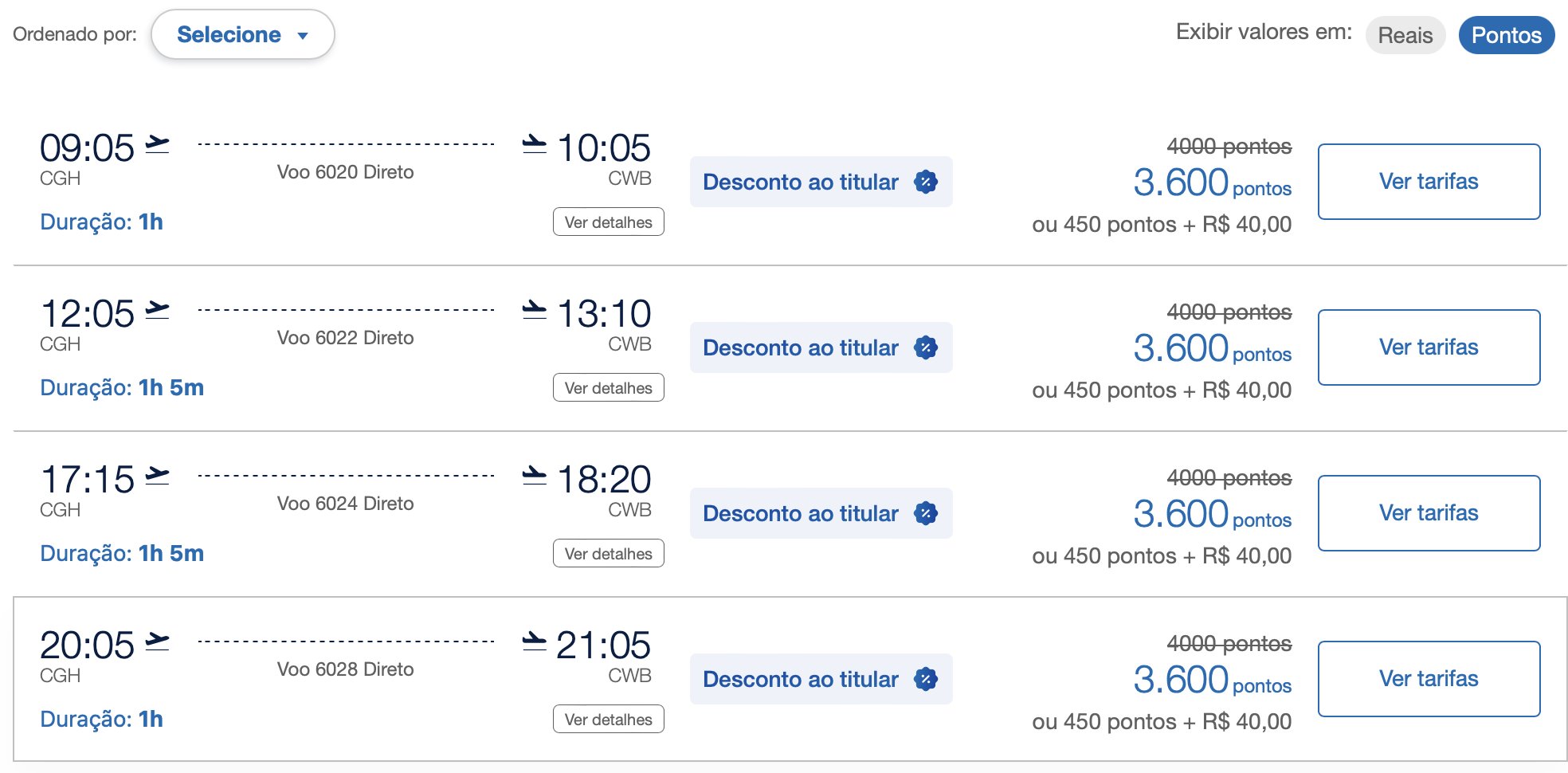Click the discount badge icon for flight 6020
Image resolution: width=1568 pixels, height=773 pixels.
tap(926, 182)
